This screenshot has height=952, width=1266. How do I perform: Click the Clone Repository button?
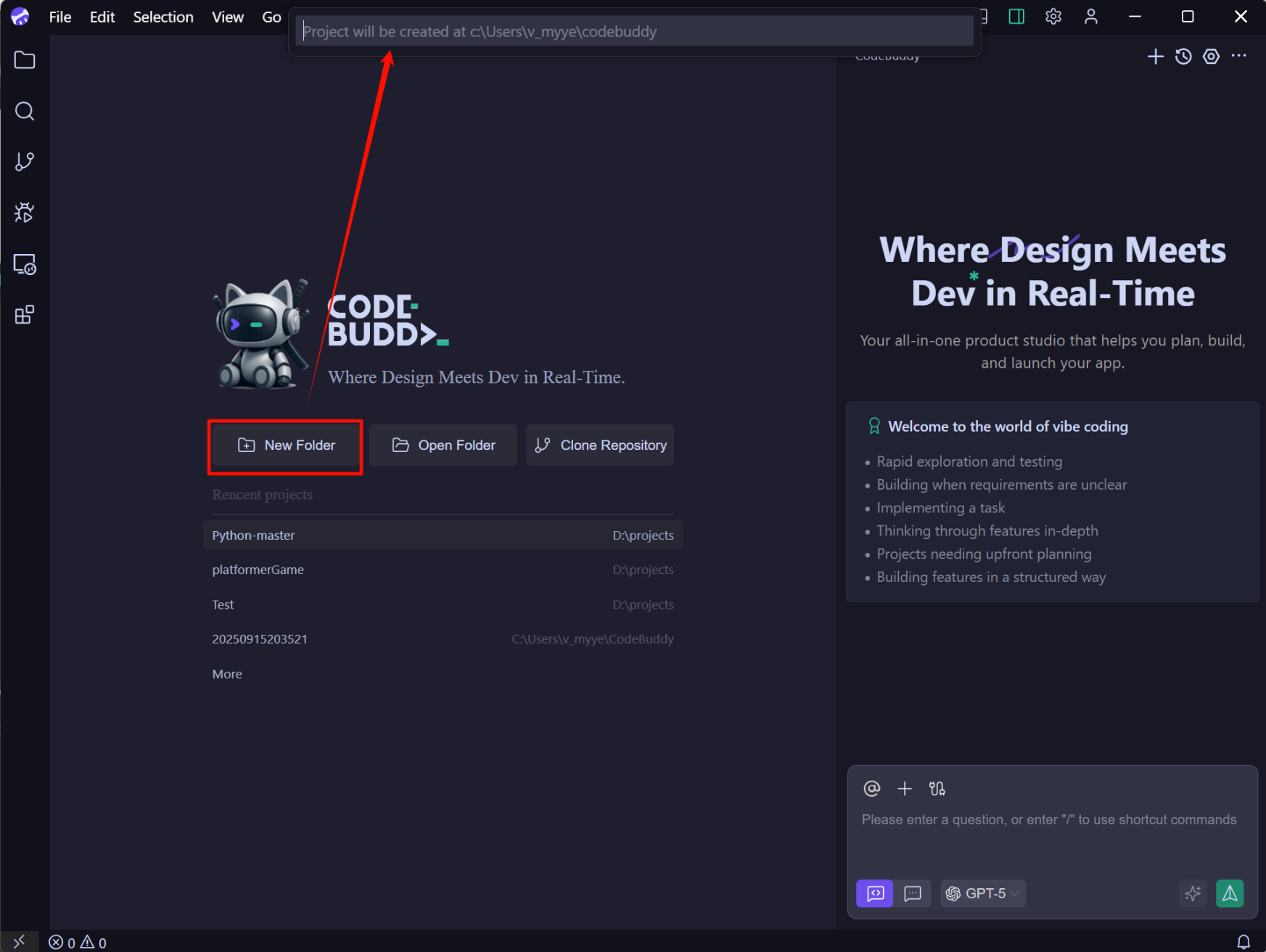pyautogui.click(x=600, y=446)
